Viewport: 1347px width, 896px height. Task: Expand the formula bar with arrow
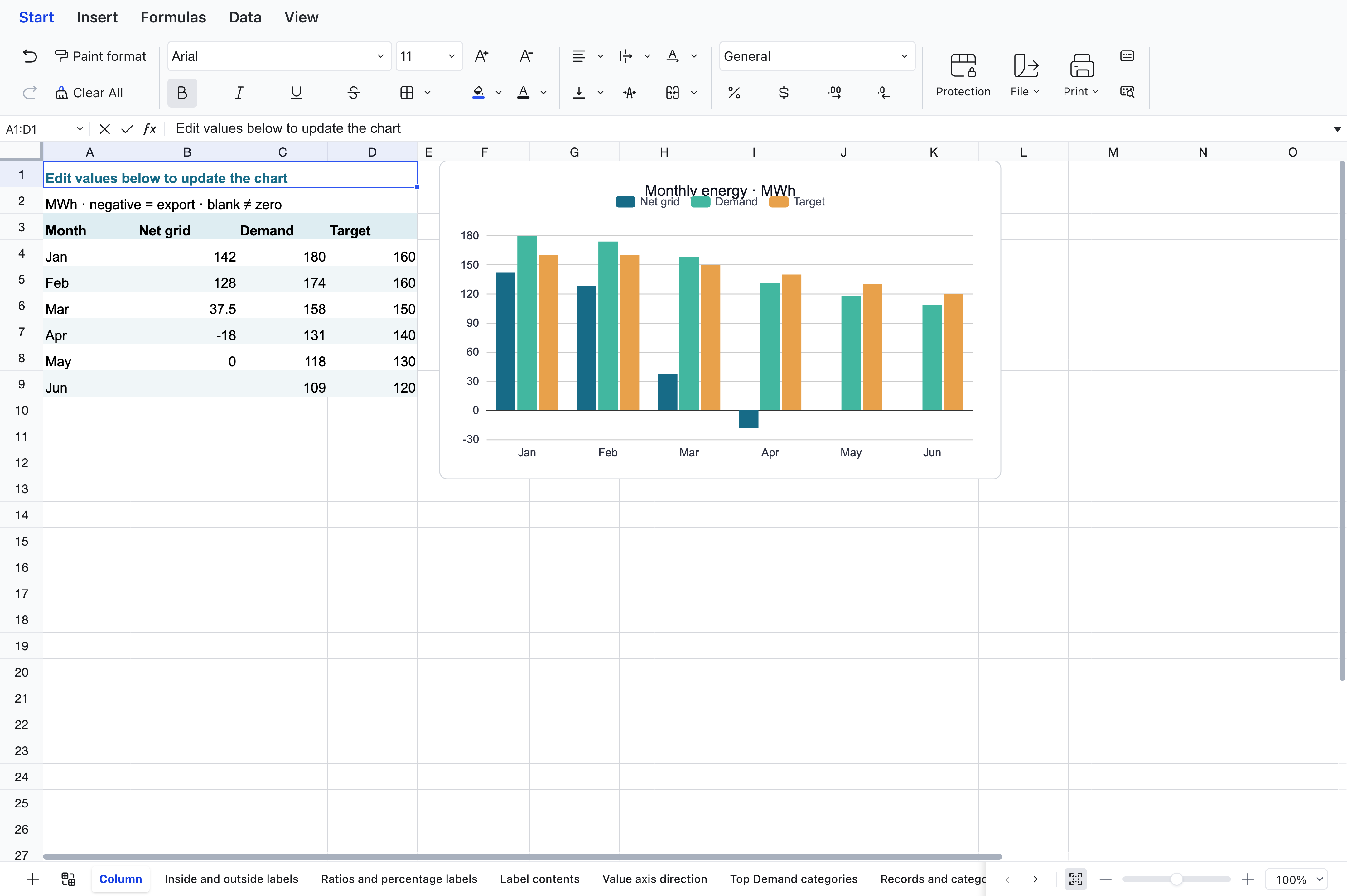pos(1337,129)
